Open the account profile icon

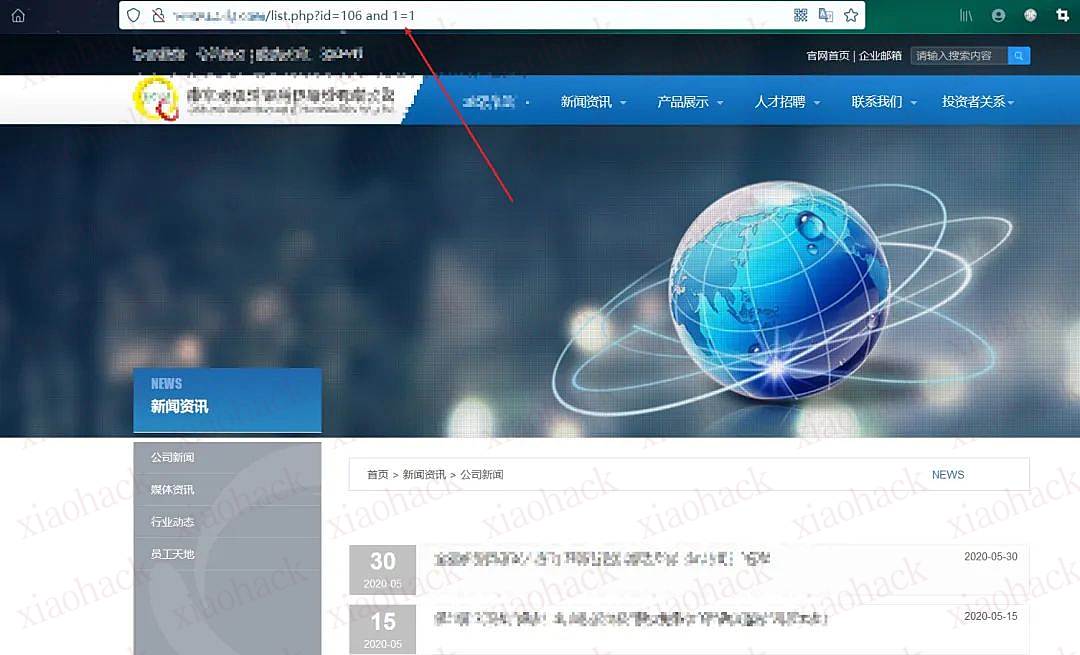coord(999,15)
